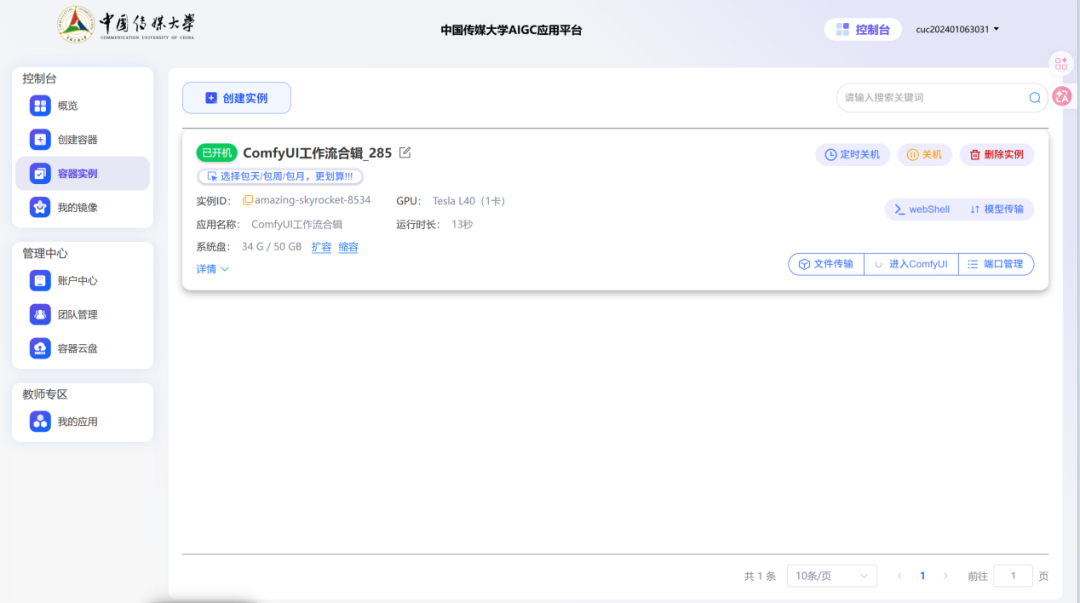
Task: Open the webShell terminal
Action: (x=922, y=209)
